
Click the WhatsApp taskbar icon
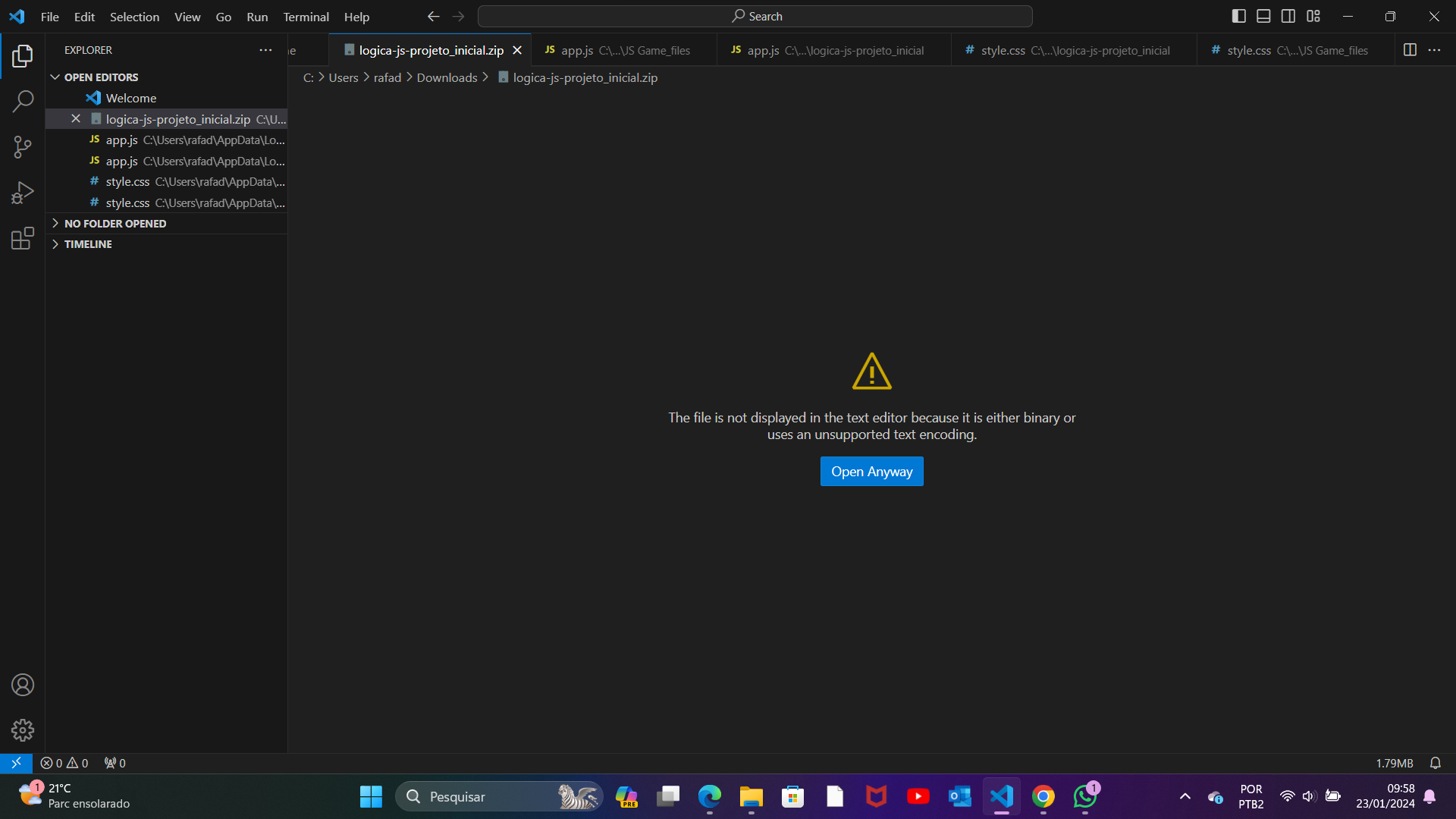1086,796
